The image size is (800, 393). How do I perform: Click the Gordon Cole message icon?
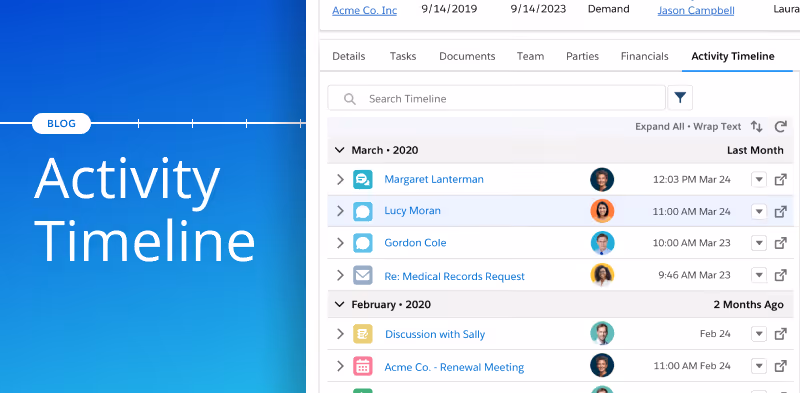point(363,243)
